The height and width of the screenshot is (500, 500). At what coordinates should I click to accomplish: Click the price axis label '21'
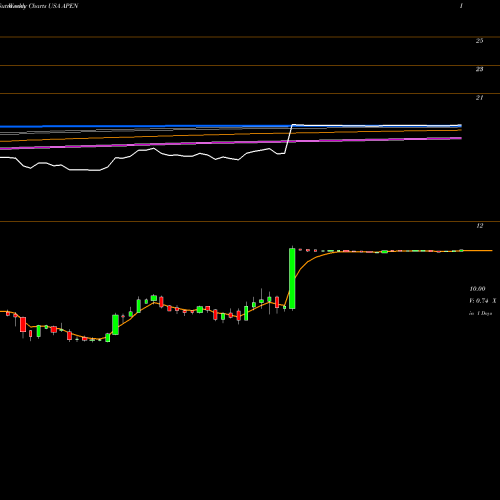[479, 98]
